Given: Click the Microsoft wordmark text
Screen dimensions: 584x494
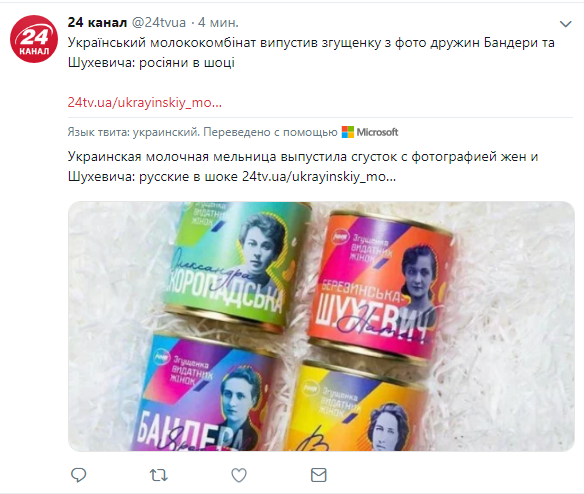Looking at the screenshot, I should tap(377, 132).
